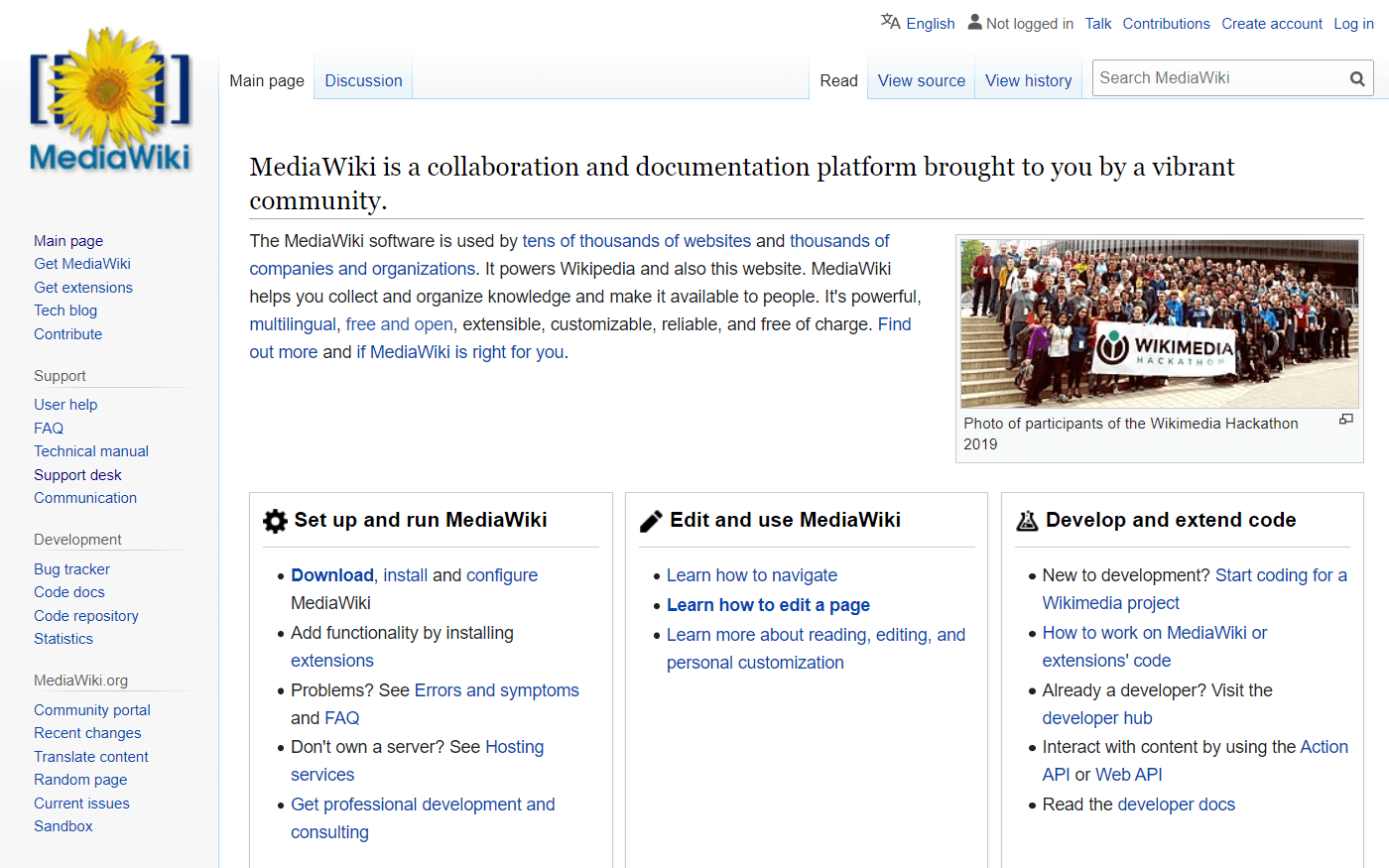Open the View history tab
Screen dimensions: 1389x868
pyautogui.click(x=1028, y=80)
